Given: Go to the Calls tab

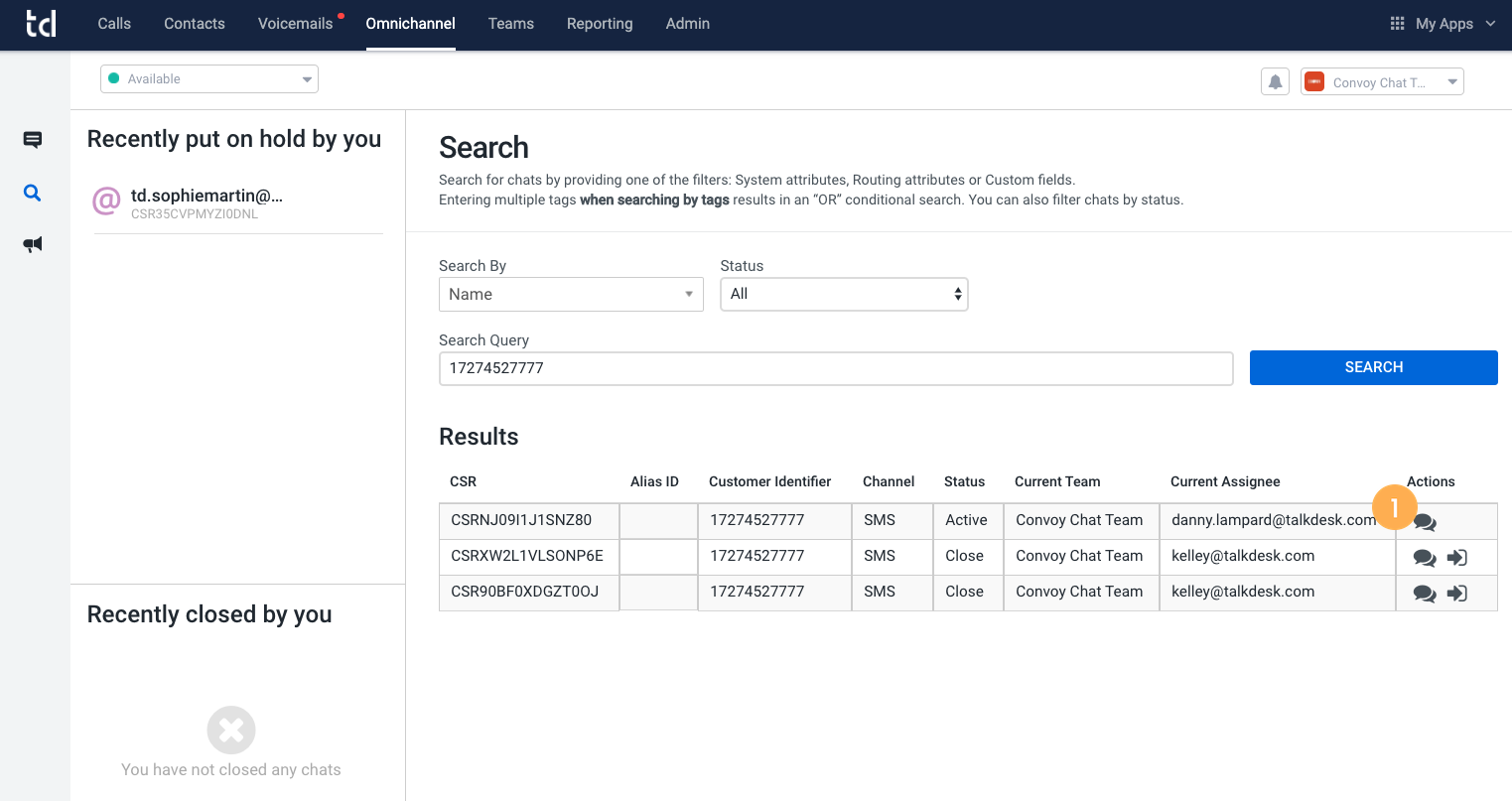Looking at the screenshot, I should pos(114,23).
